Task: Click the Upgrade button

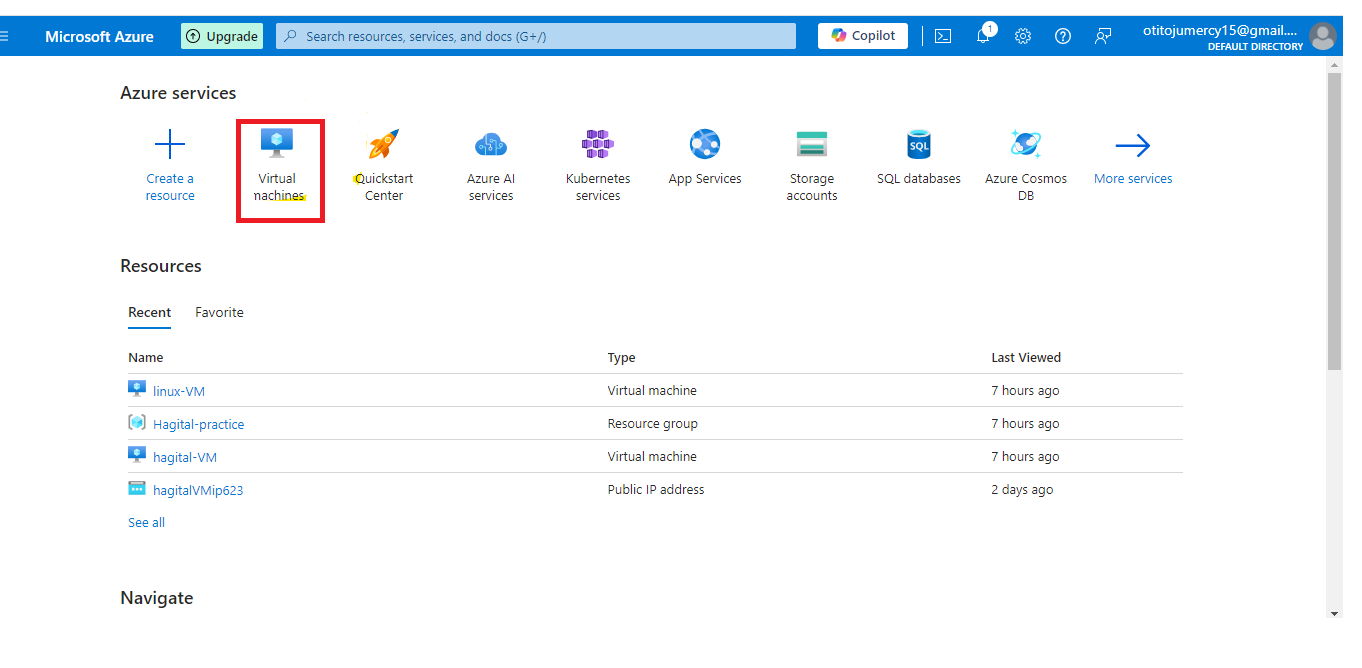Action: [x=222, y=36]
